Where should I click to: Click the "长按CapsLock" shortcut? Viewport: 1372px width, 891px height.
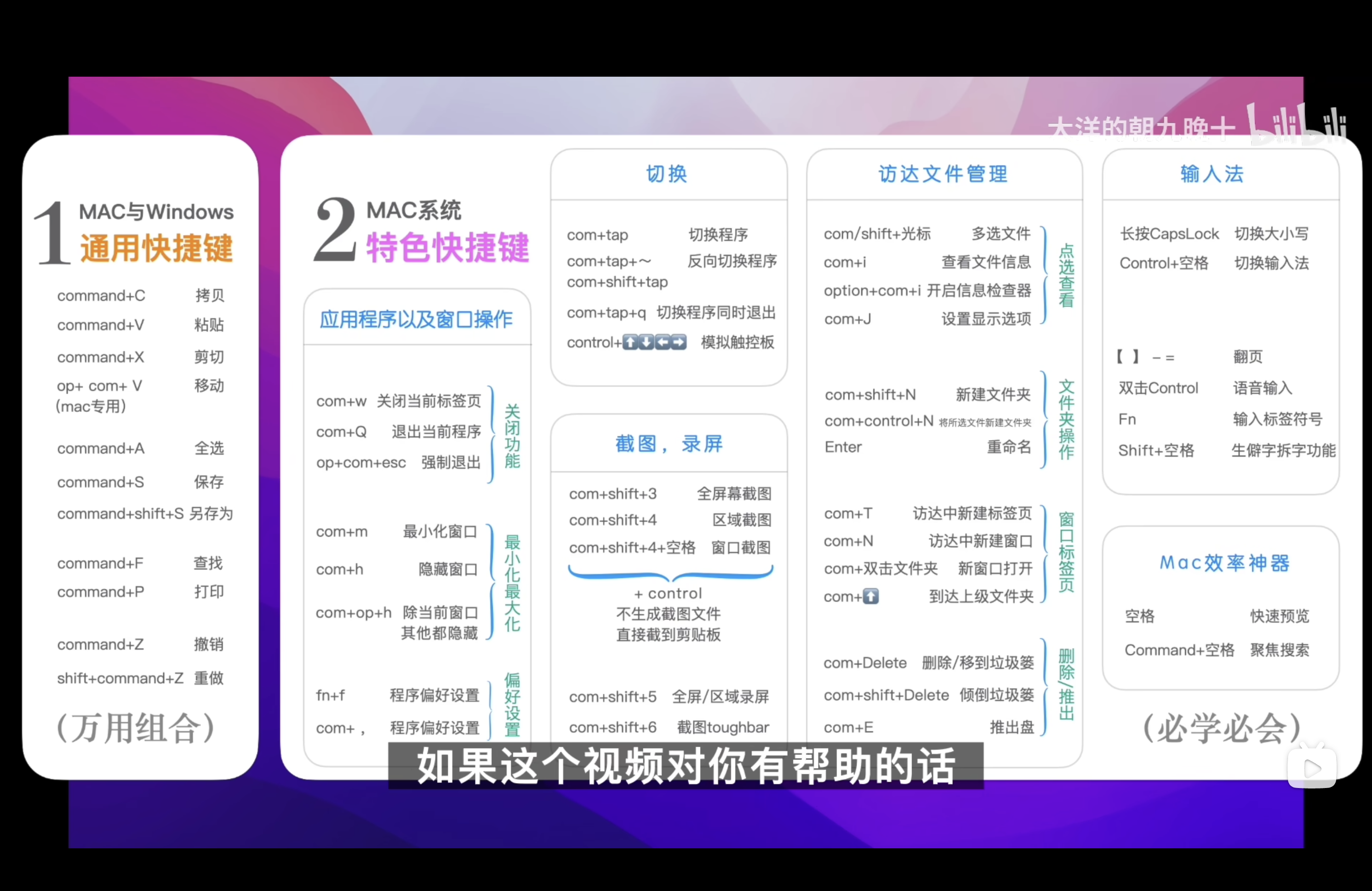(1169, 234)
